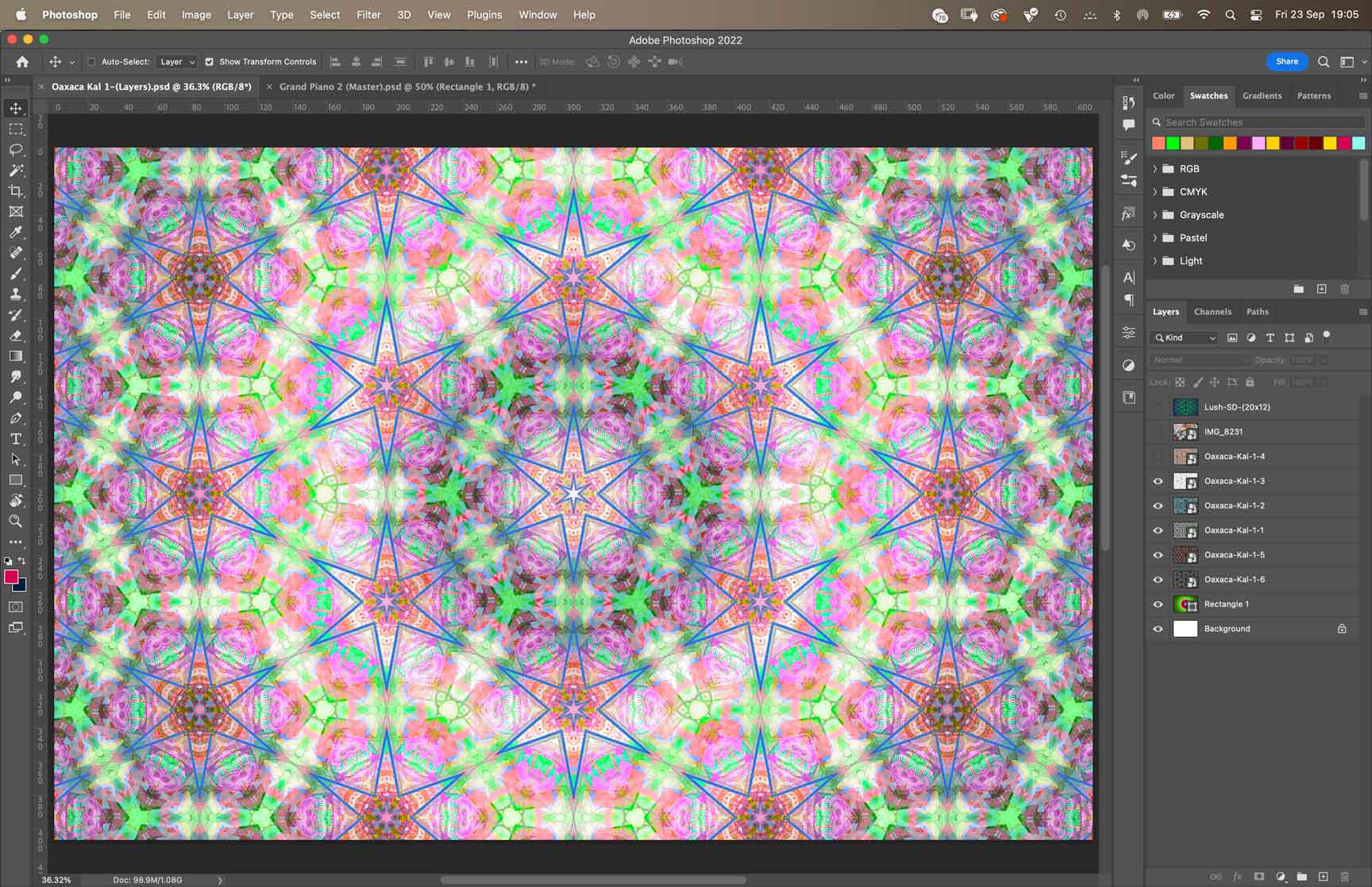Select the Eraser tool

(16, 335)
